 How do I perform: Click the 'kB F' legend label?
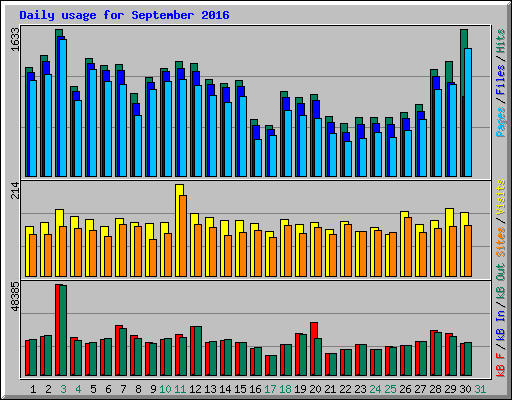501,364
